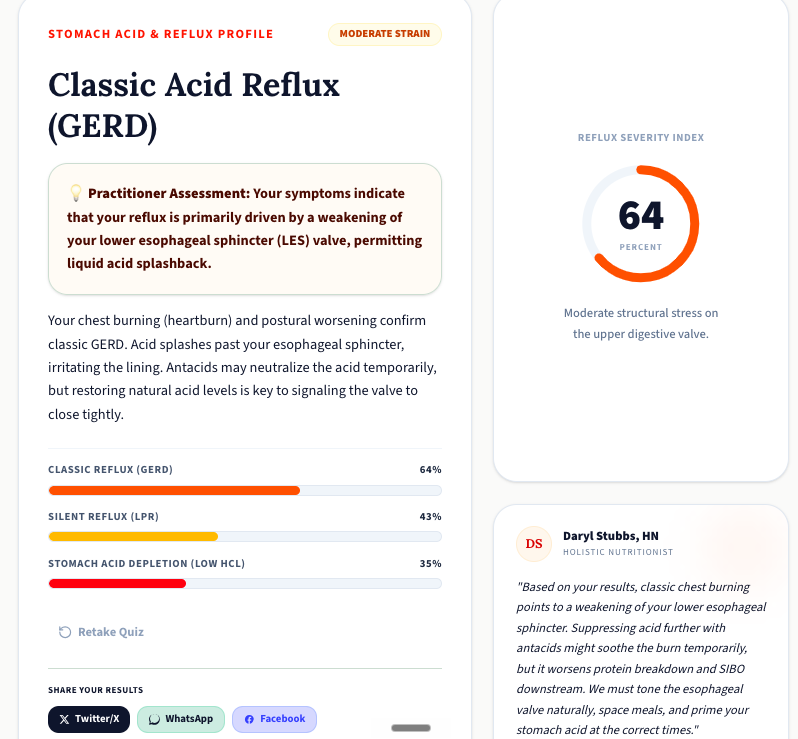Viewport: 798px width, 739px height.
Task: Share results on Twitter/X
Action: (x=89, y=719)
